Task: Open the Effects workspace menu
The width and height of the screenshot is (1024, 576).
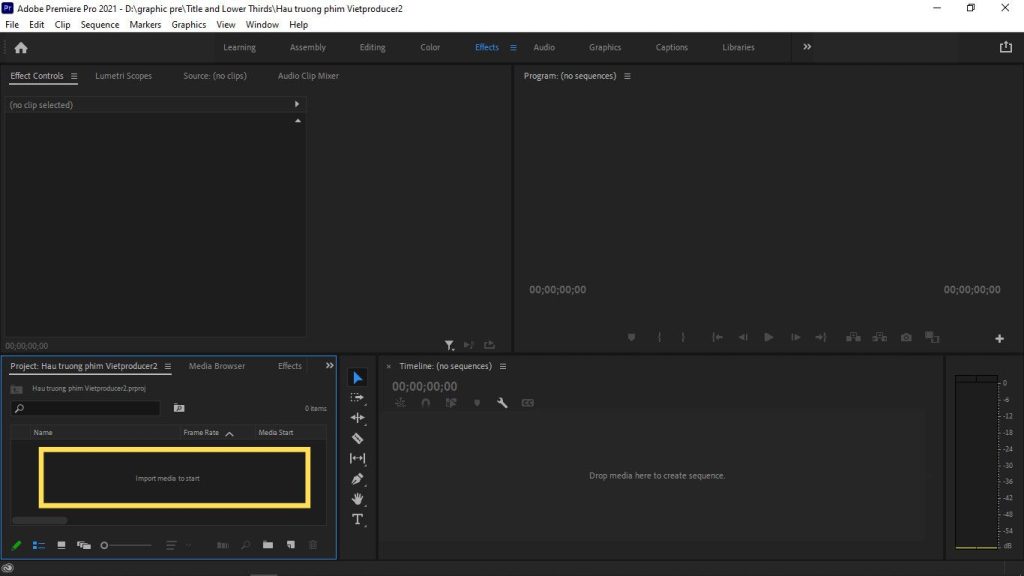Action: pyautogui.click(x=513, y=47)
